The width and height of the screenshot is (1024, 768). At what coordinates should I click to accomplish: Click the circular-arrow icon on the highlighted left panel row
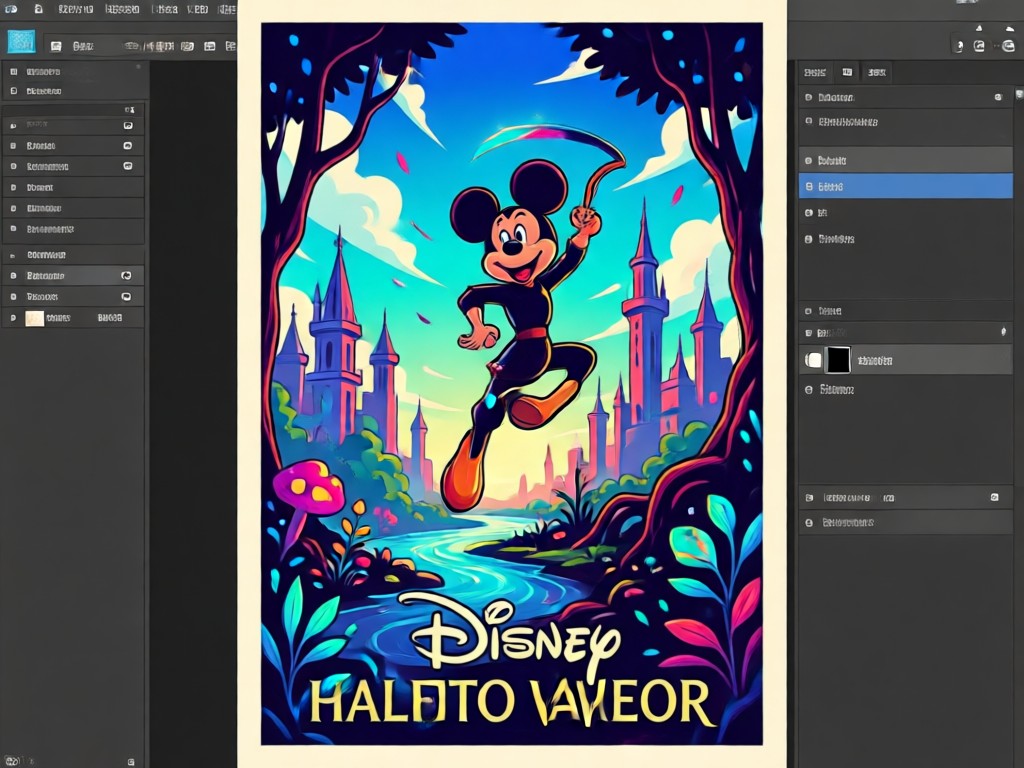point(126,276)
